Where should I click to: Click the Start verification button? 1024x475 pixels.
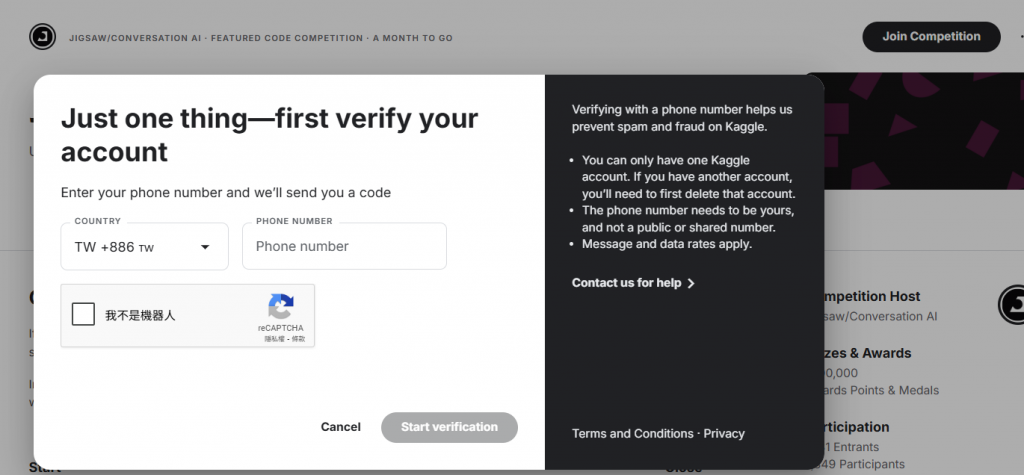click(449, 427)
